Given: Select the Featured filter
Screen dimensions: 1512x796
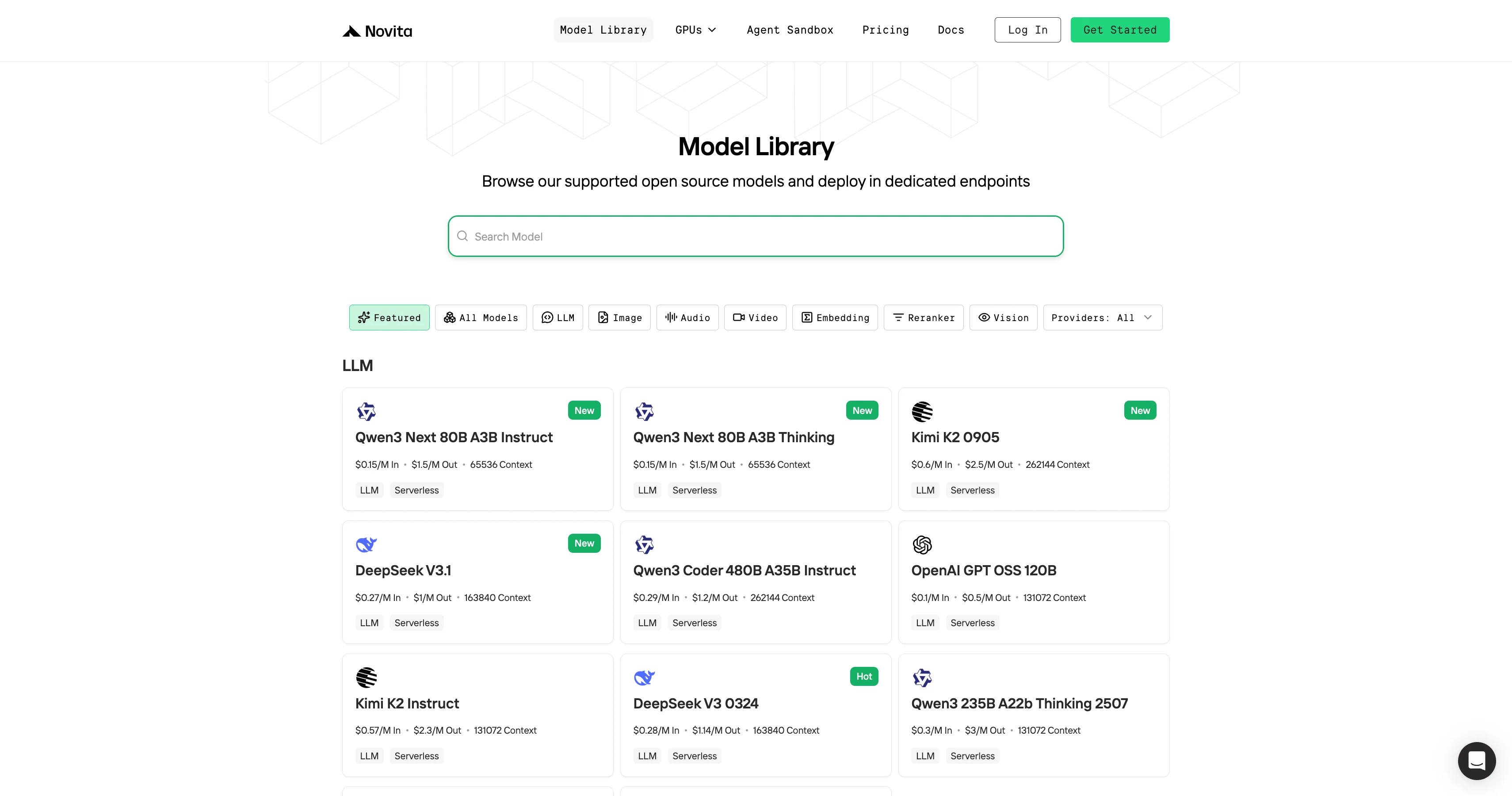Looking at the screenshot, I should [x=389, y=318].
